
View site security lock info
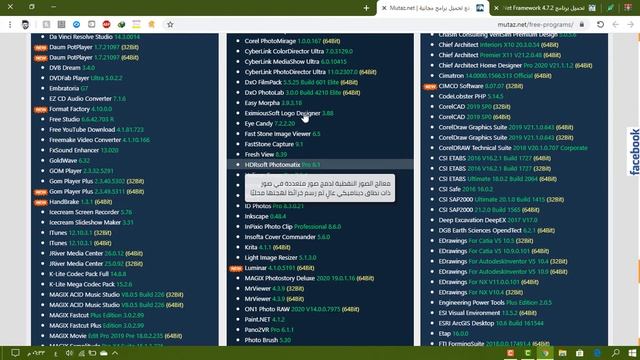click(x=582, y=24)
